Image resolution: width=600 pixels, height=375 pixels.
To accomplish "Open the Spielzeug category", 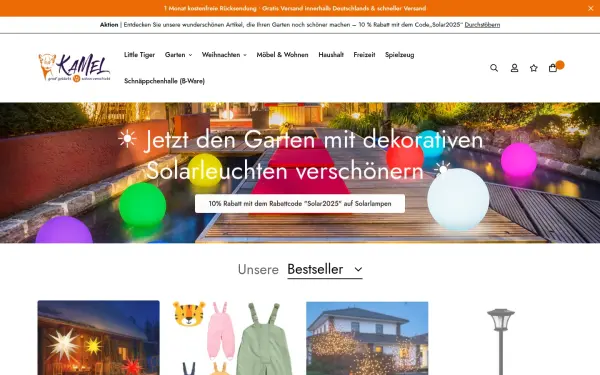I will (399, 55).
